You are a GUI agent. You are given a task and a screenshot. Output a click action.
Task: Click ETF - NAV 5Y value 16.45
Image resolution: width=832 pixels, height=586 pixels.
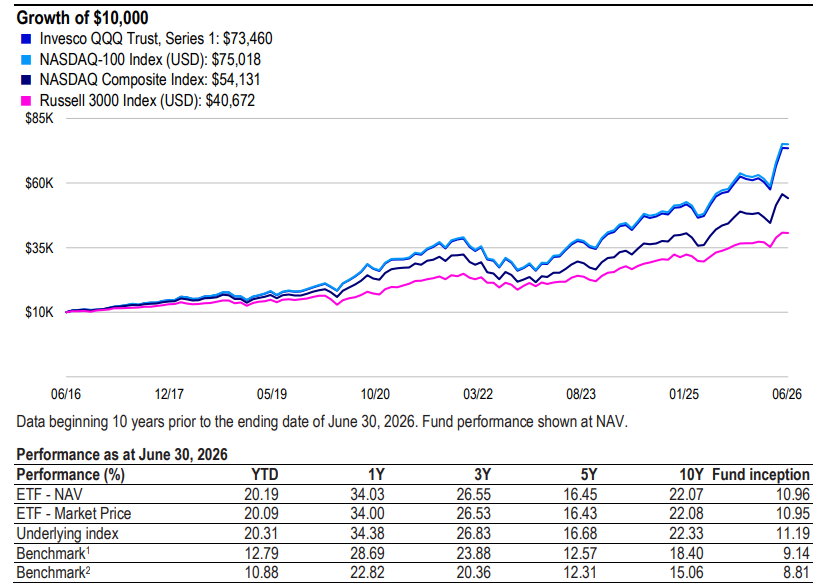580,495
